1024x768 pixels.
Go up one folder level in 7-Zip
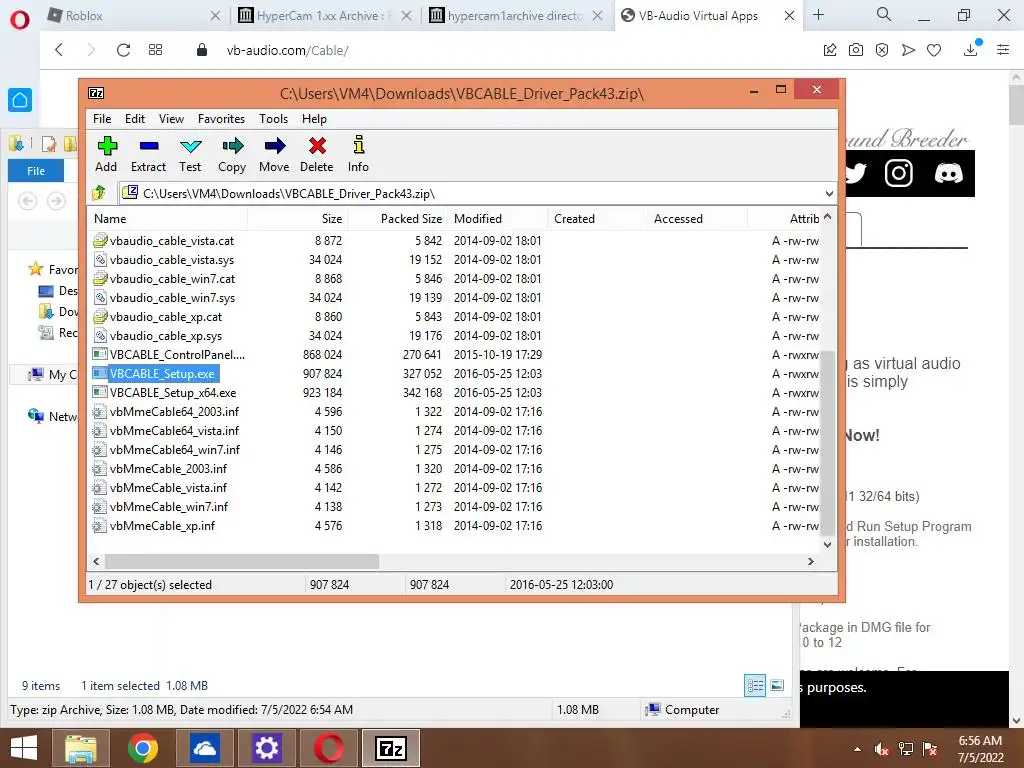(x=99, y=193)
